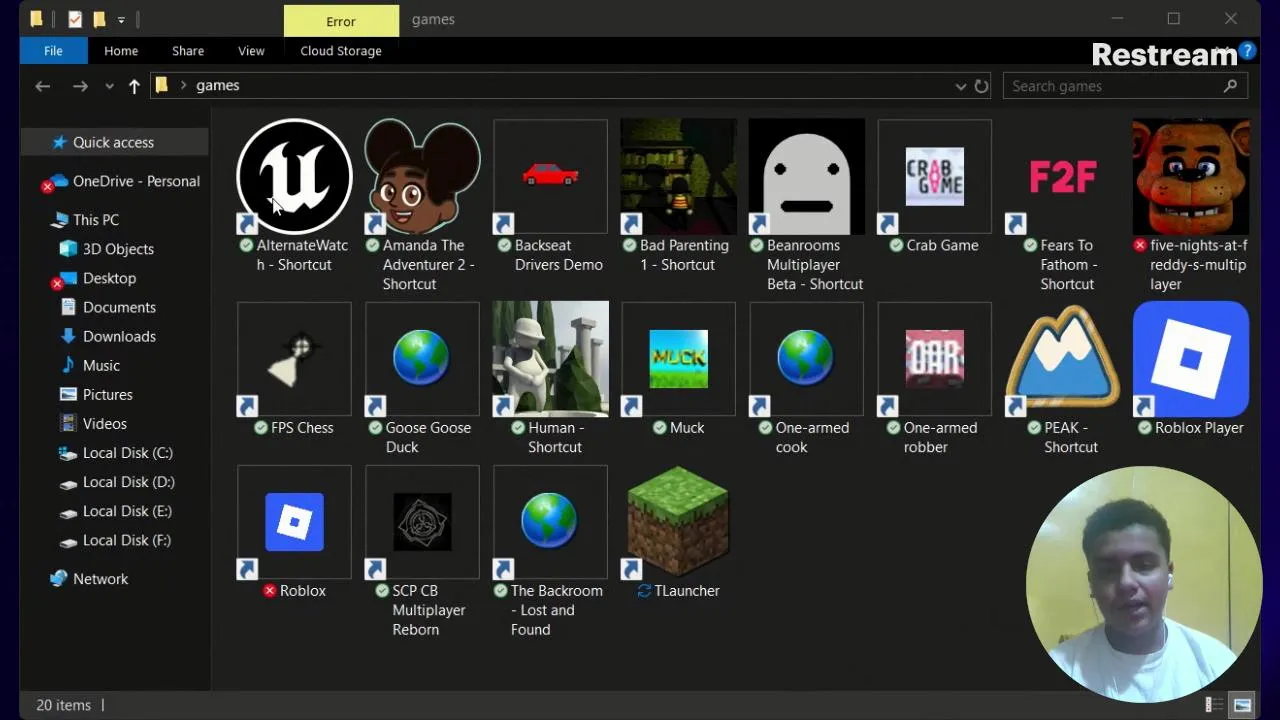1280x720 pixels.
Task: Switch to details view in status bar
Action: [x=1214, y=705]
